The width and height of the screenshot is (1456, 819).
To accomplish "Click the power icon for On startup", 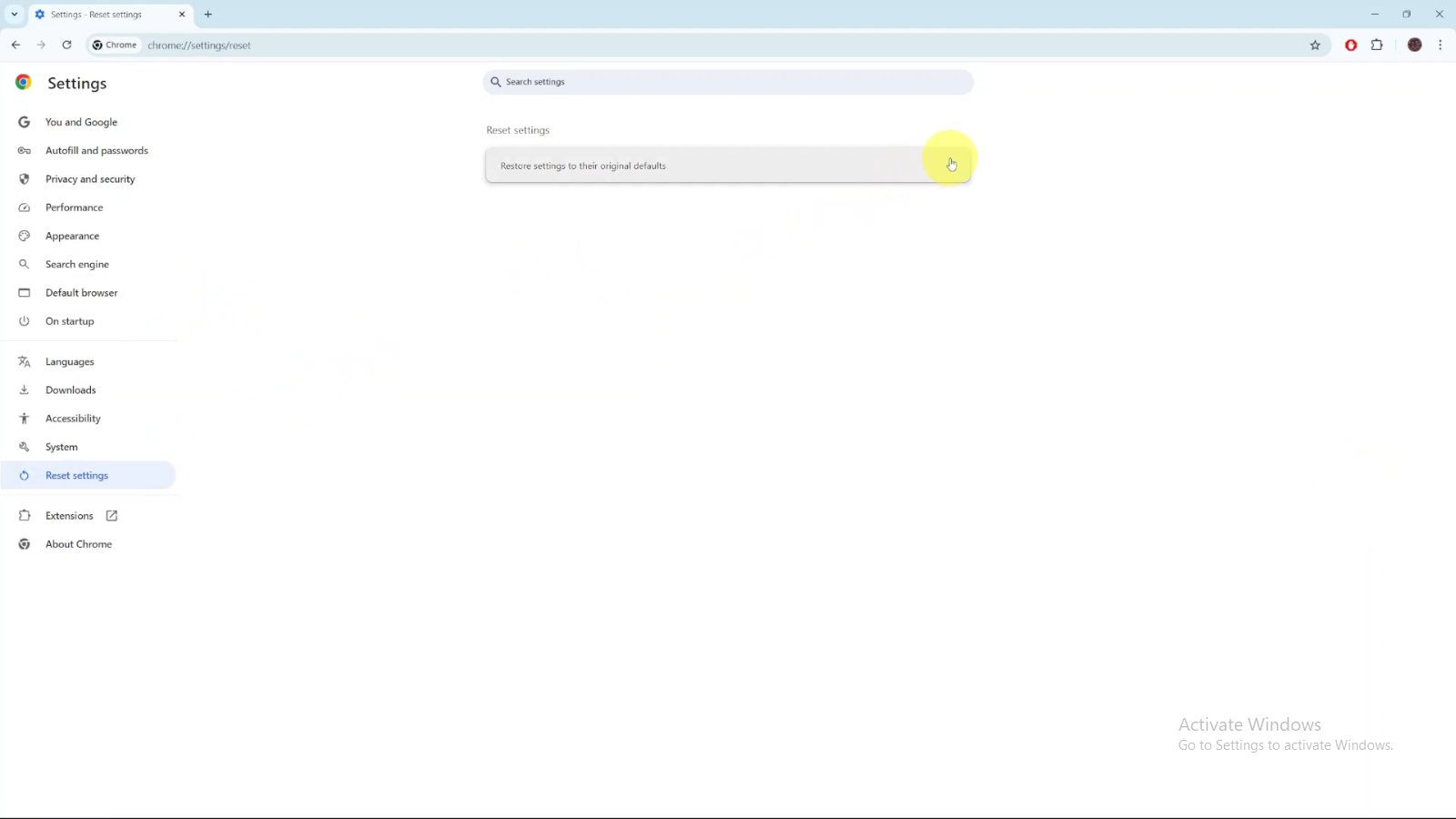I will click(25, 321).
